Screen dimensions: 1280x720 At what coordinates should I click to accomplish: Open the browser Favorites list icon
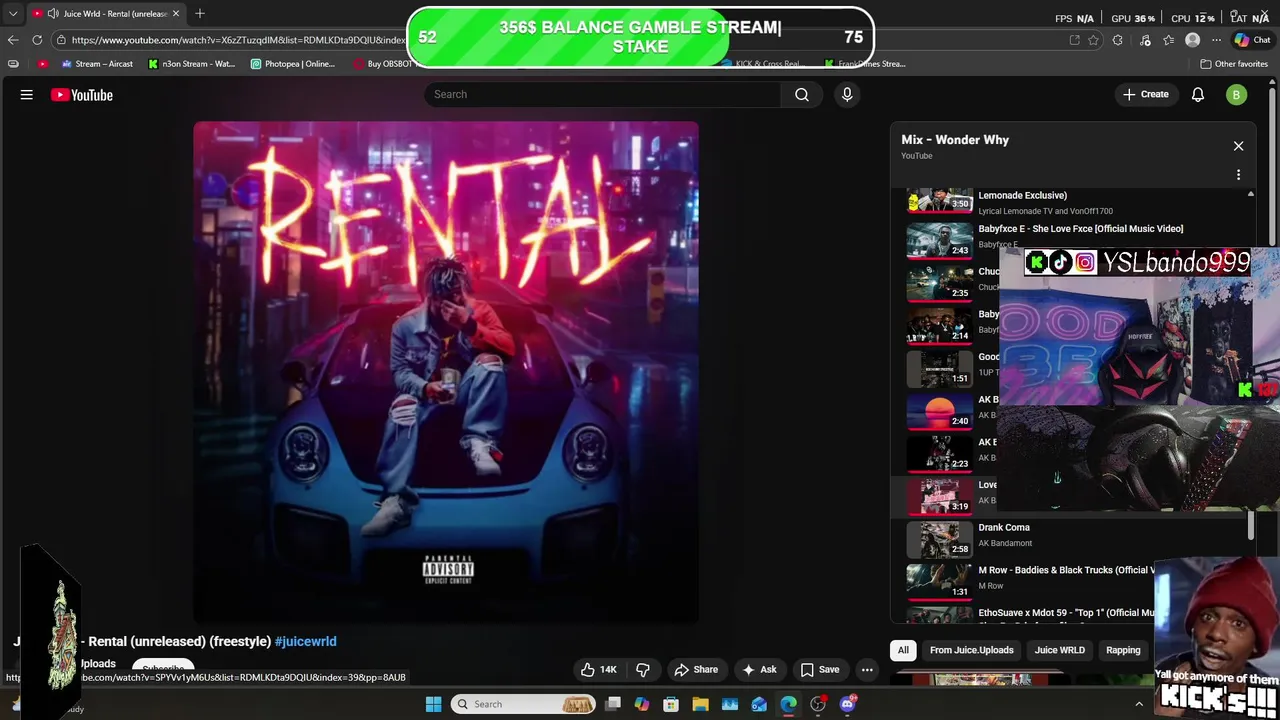[x=1168, y=40]
